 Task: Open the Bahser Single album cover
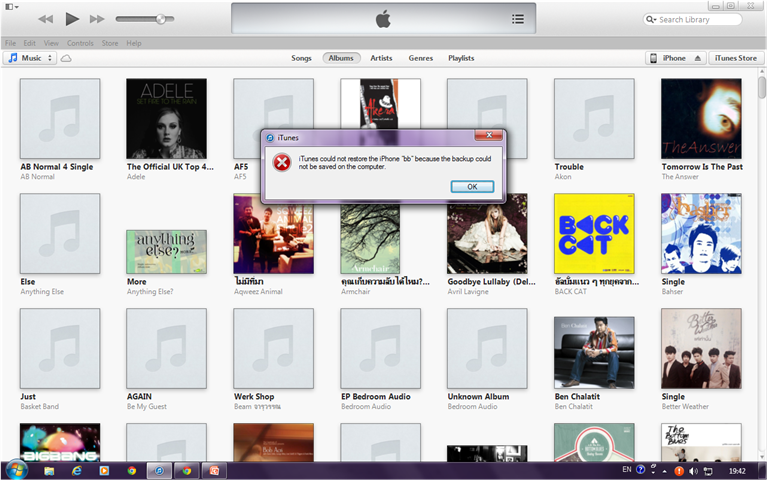701,233
